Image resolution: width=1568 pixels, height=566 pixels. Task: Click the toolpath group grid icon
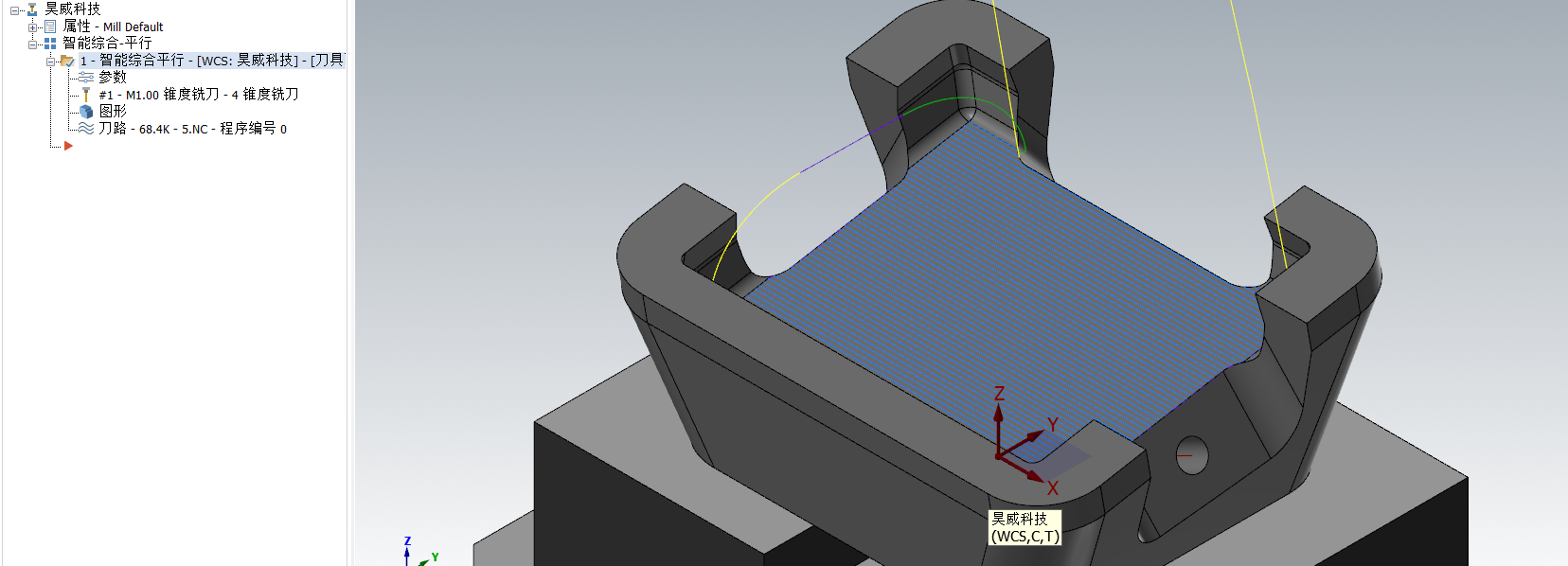(x=50, y=44)
